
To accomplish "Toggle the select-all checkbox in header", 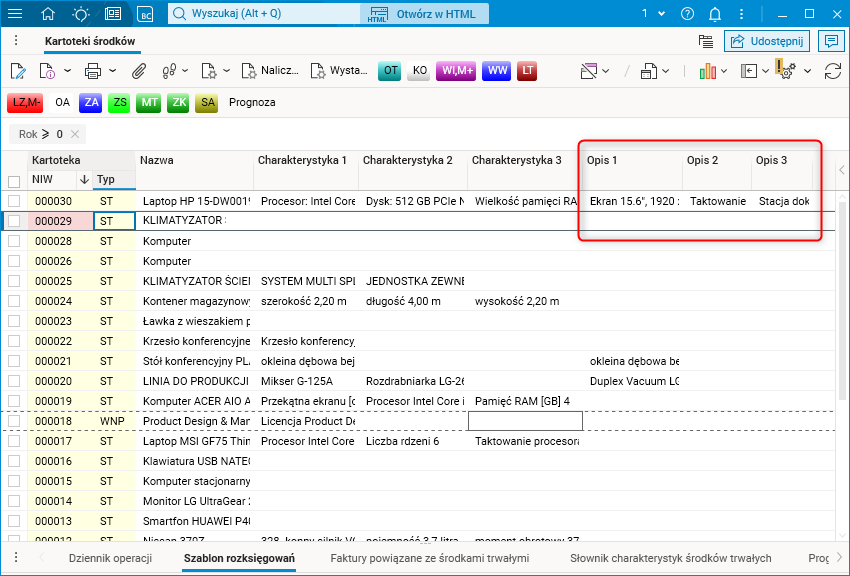I will tap(14, 181).
